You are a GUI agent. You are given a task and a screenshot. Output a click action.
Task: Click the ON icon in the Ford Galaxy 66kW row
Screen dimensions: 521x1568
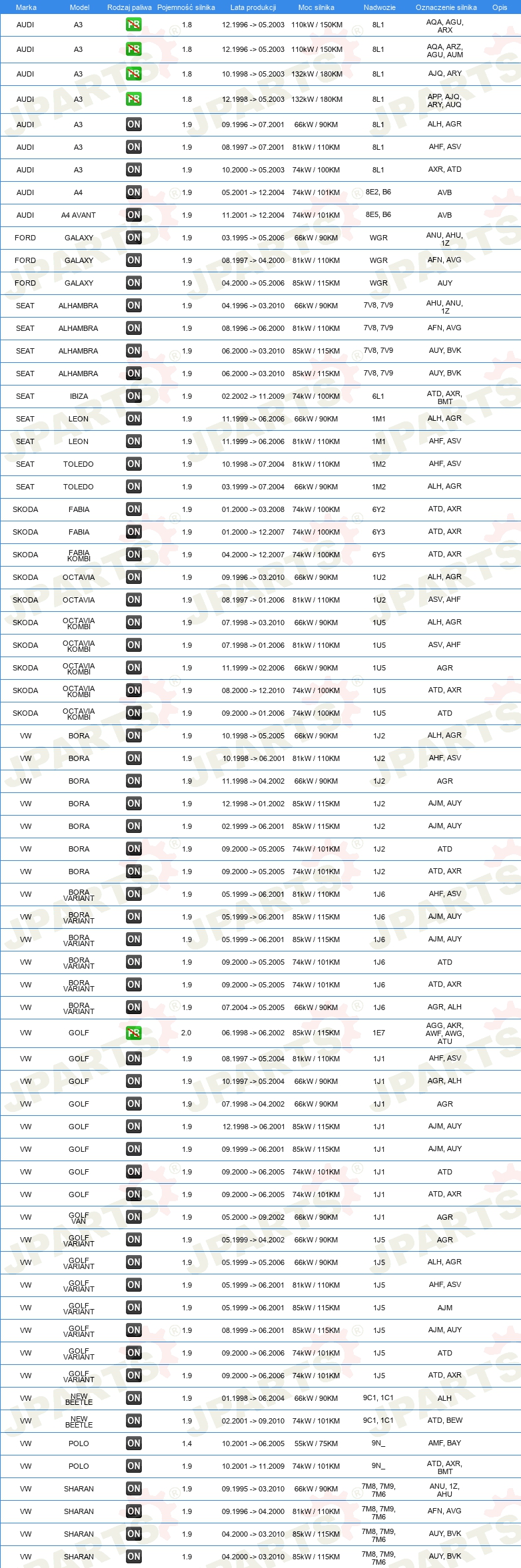click(x=133, y=238)
